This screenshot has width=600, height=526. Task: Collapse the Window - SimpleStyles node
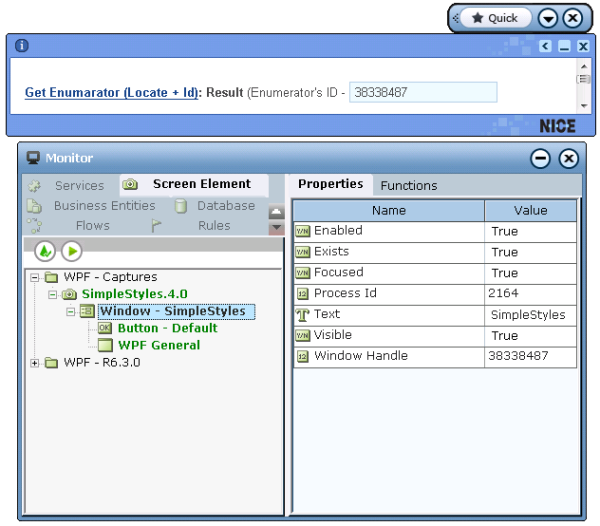click(x=70, y=311)
